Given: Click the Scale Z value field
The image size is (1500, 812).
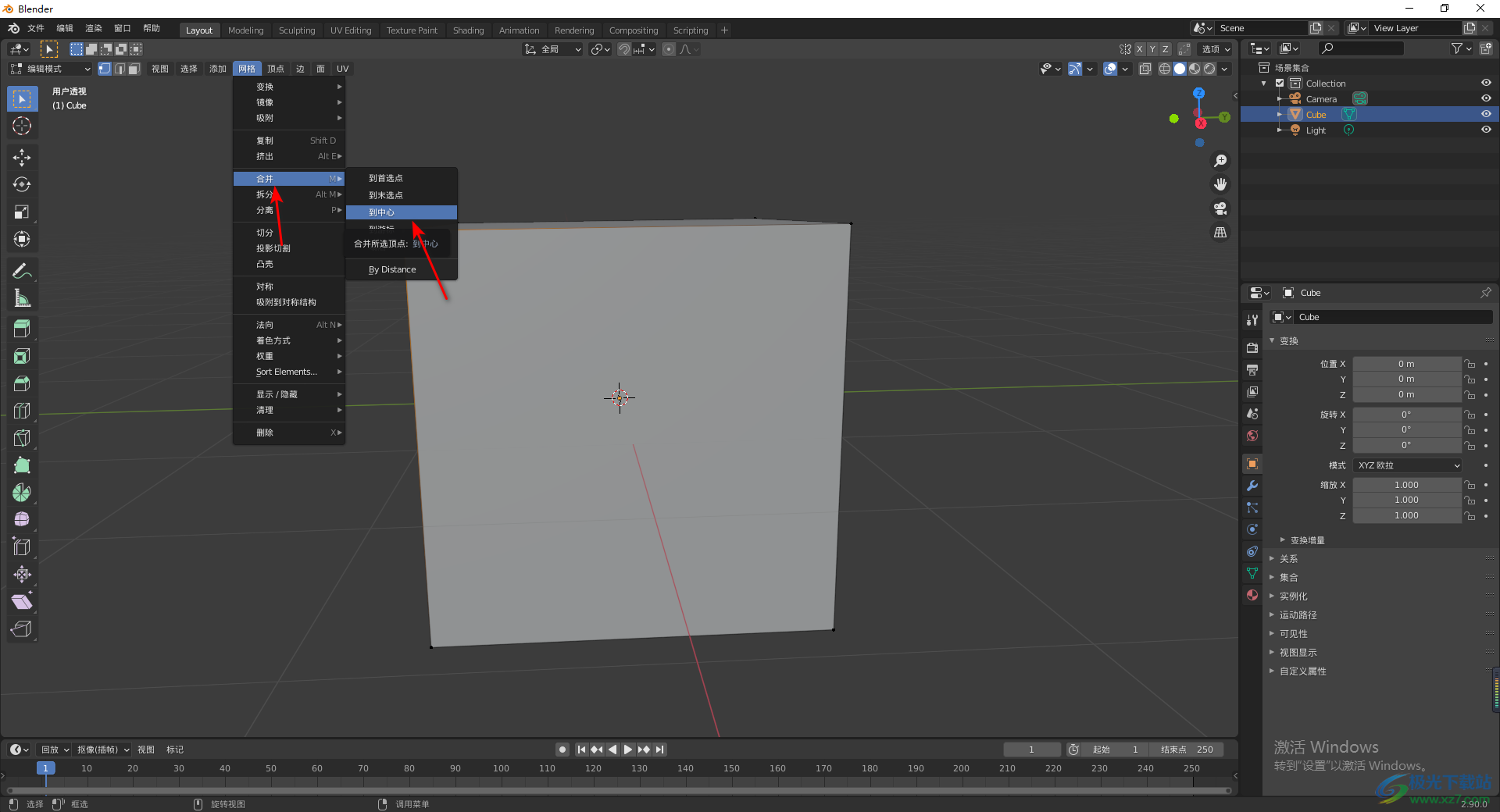Looking at the screenshot, I should click(x=1406, y=515).
